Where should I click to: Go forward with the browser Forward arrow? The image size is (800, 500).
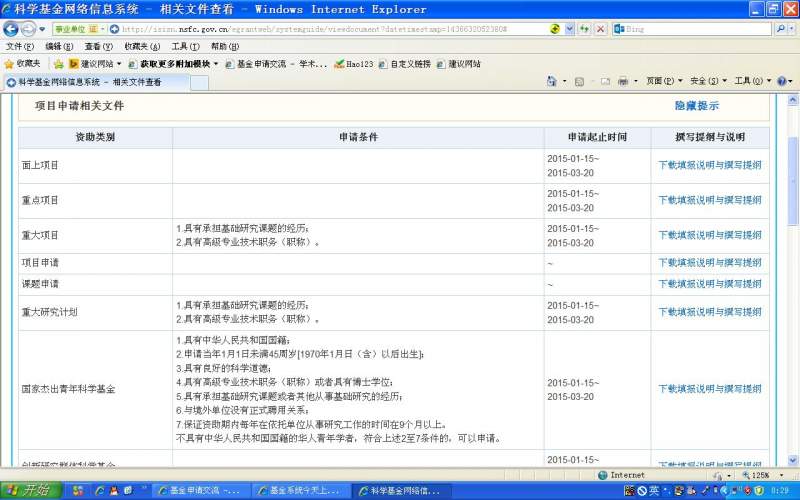[28, 29]
